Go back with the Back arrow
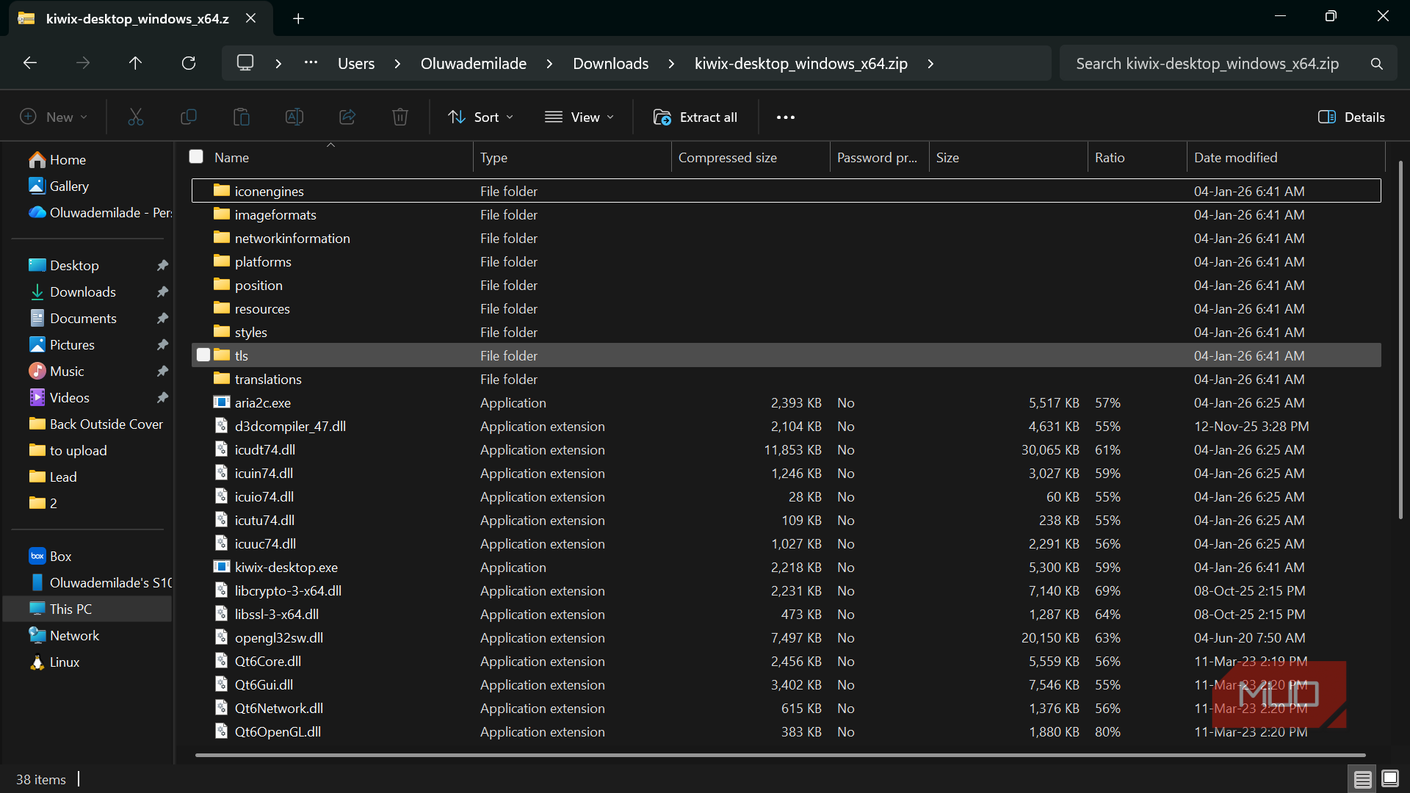This screenshot has width=1410, height=793. point(30,63)
